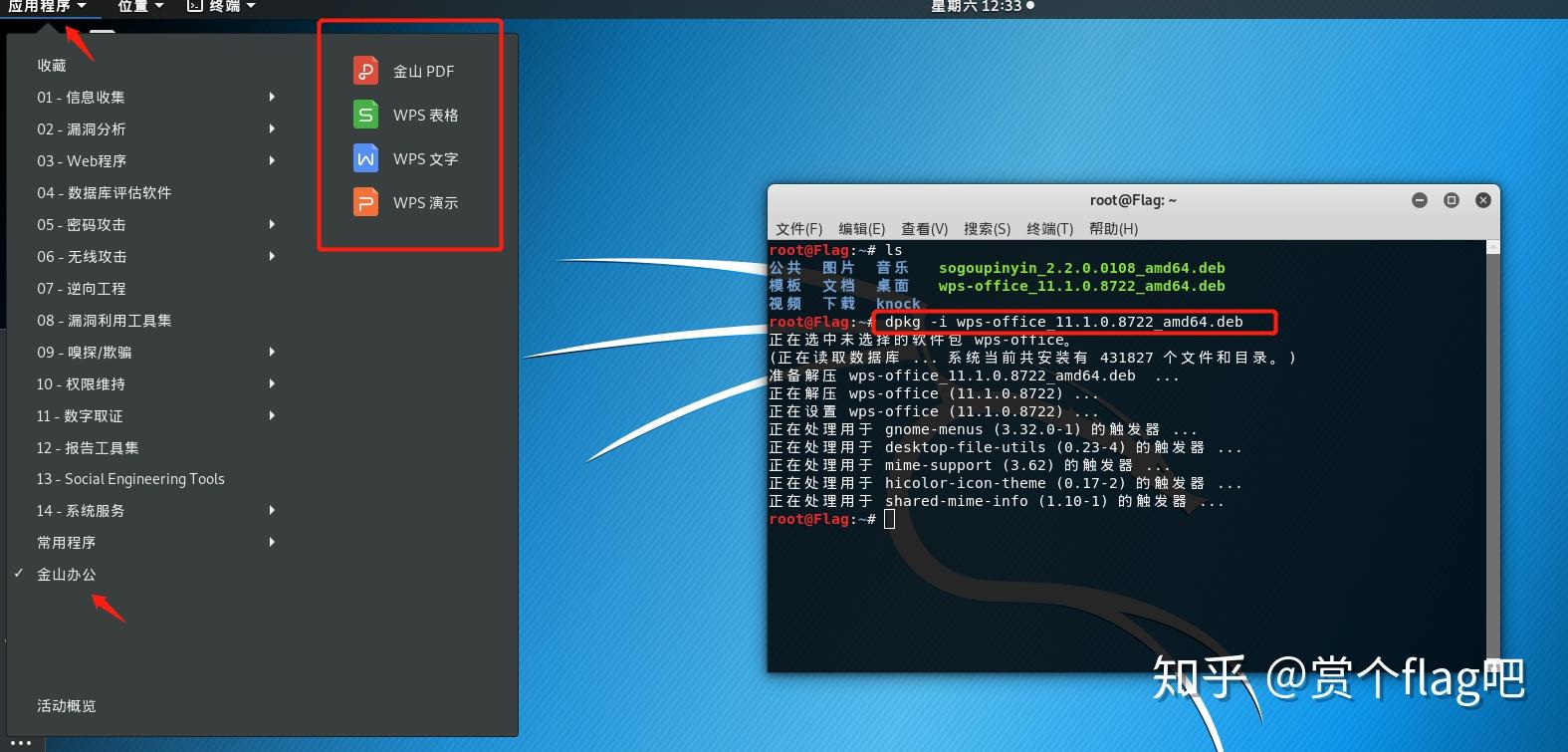Expand 06 - 无线攻击 submenu arrow
The width and height of the screenshot is (1568, 752).
pos(272,256)
